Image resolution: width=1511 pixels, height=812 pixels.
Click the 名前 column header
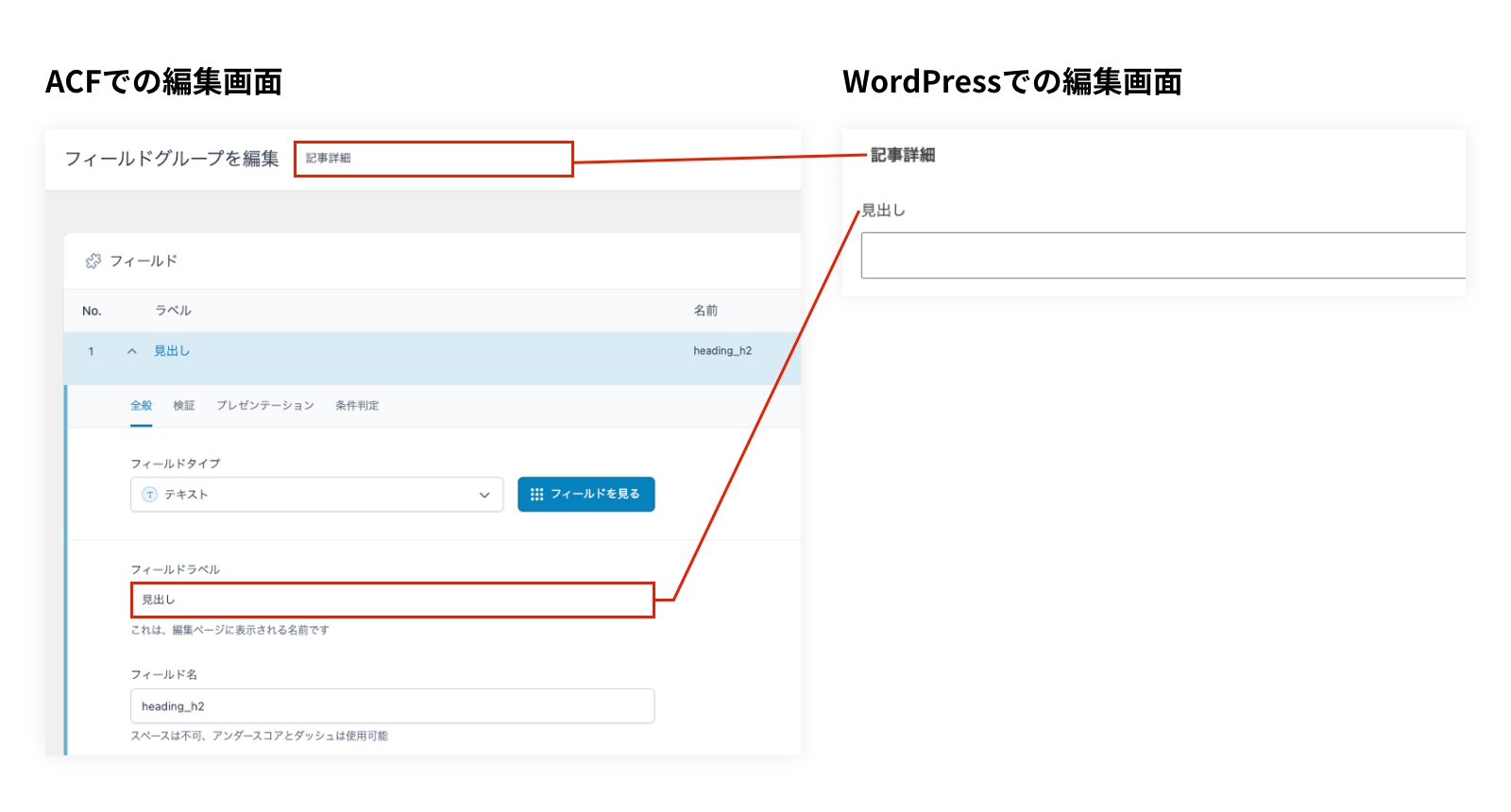[705, 311]
